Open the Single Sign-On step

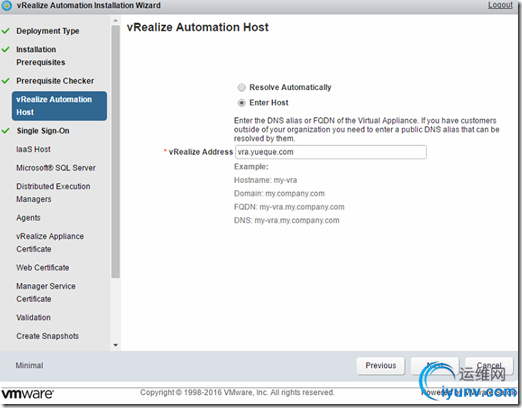point(43,131)
